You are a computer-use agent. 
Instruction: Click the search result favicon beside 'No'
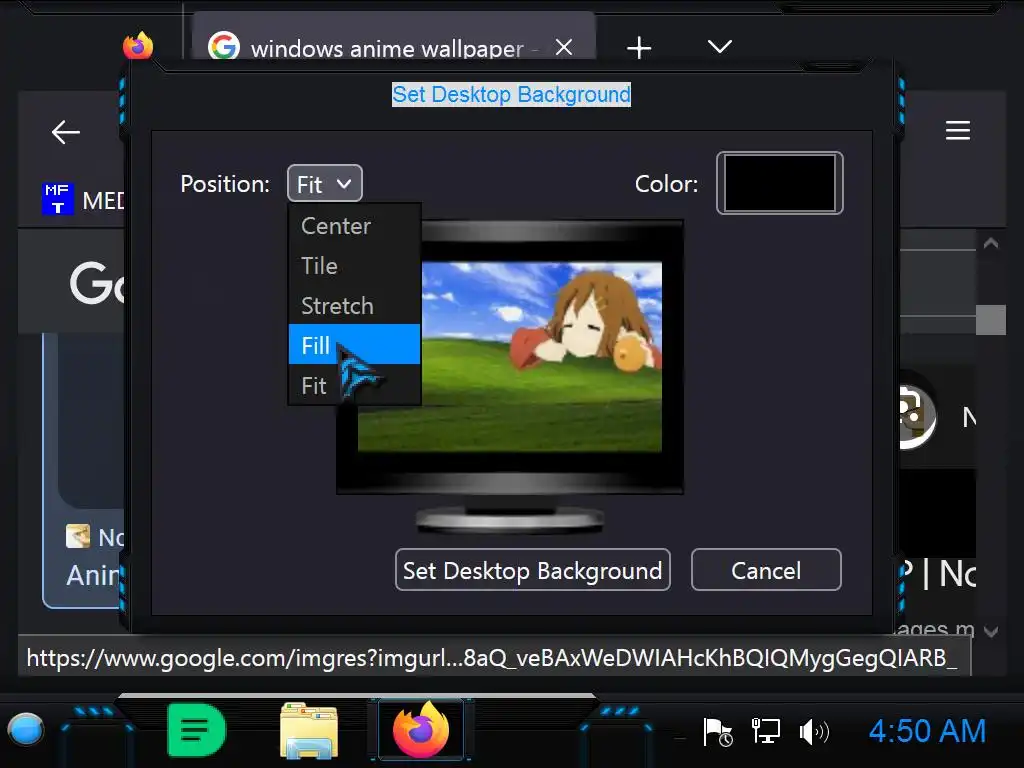[x=78, y=536]
